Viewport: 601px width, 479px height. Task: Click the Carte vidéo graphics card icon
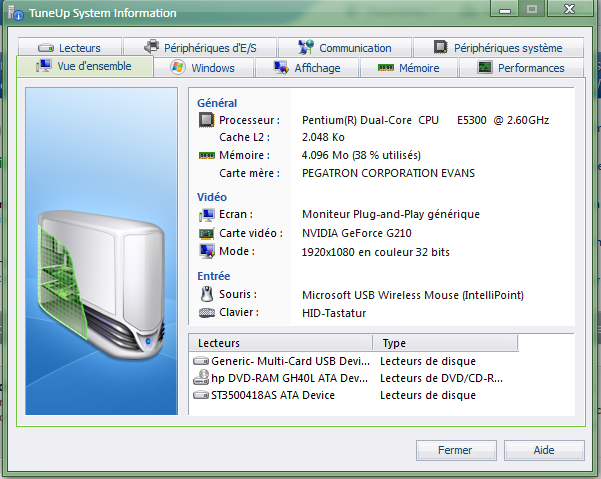tap(206, 233)
